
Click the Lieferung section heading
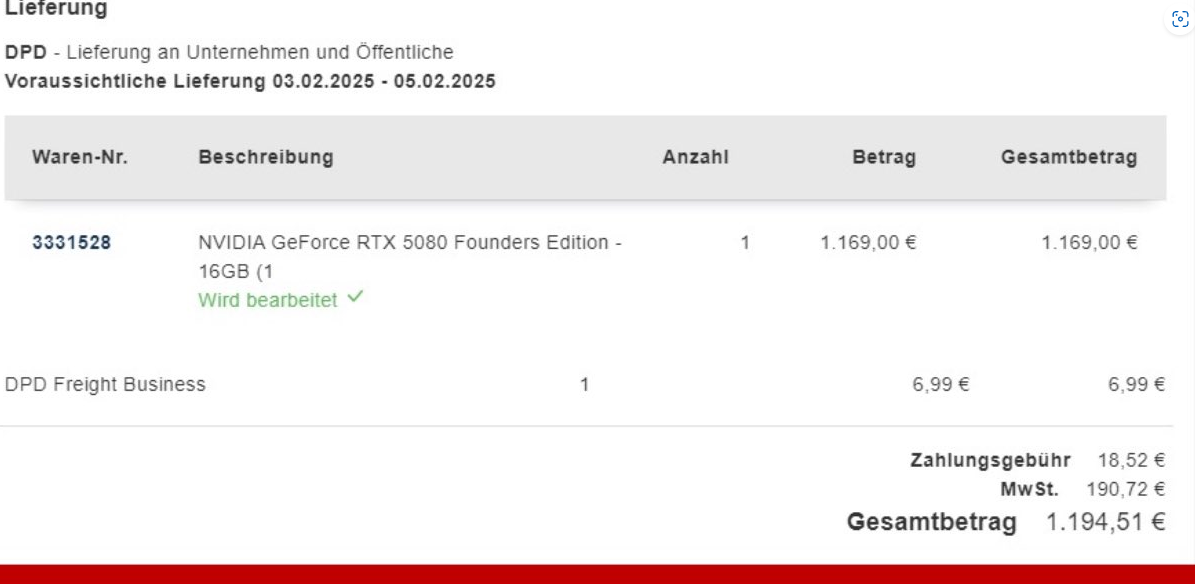click(56, 8)
